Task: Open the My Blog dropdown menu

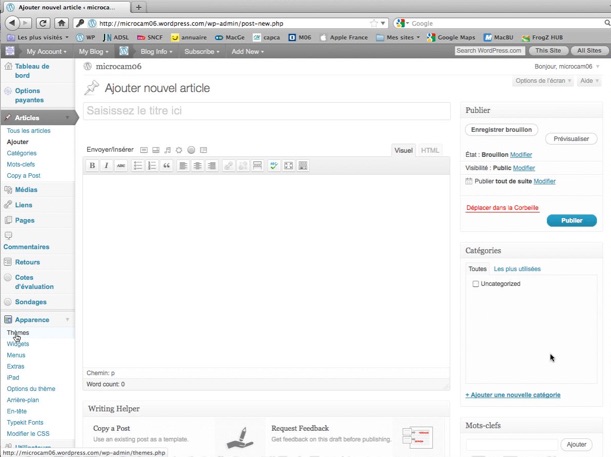Action: point(94,51)
